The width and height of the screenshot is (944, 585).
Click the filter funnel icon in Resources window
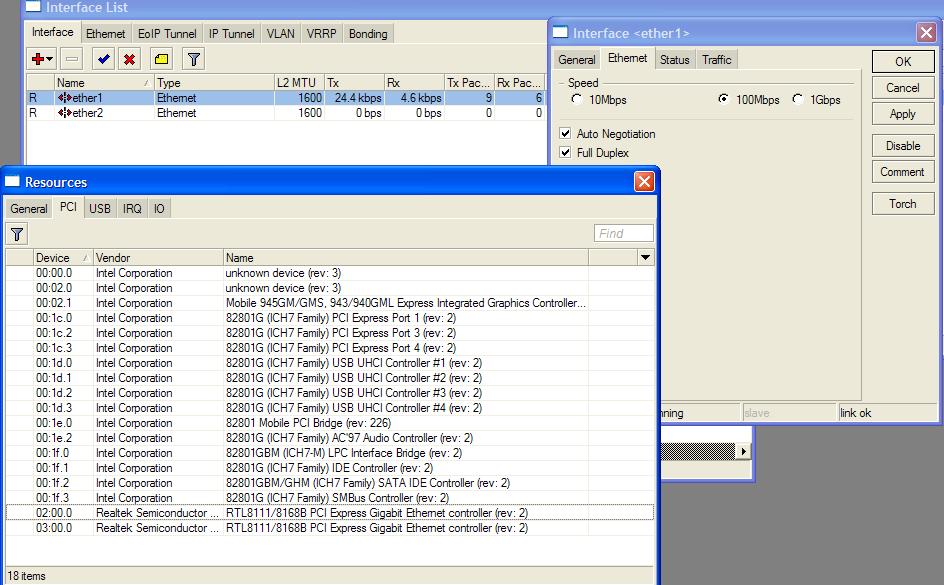(x=17, y=234)
